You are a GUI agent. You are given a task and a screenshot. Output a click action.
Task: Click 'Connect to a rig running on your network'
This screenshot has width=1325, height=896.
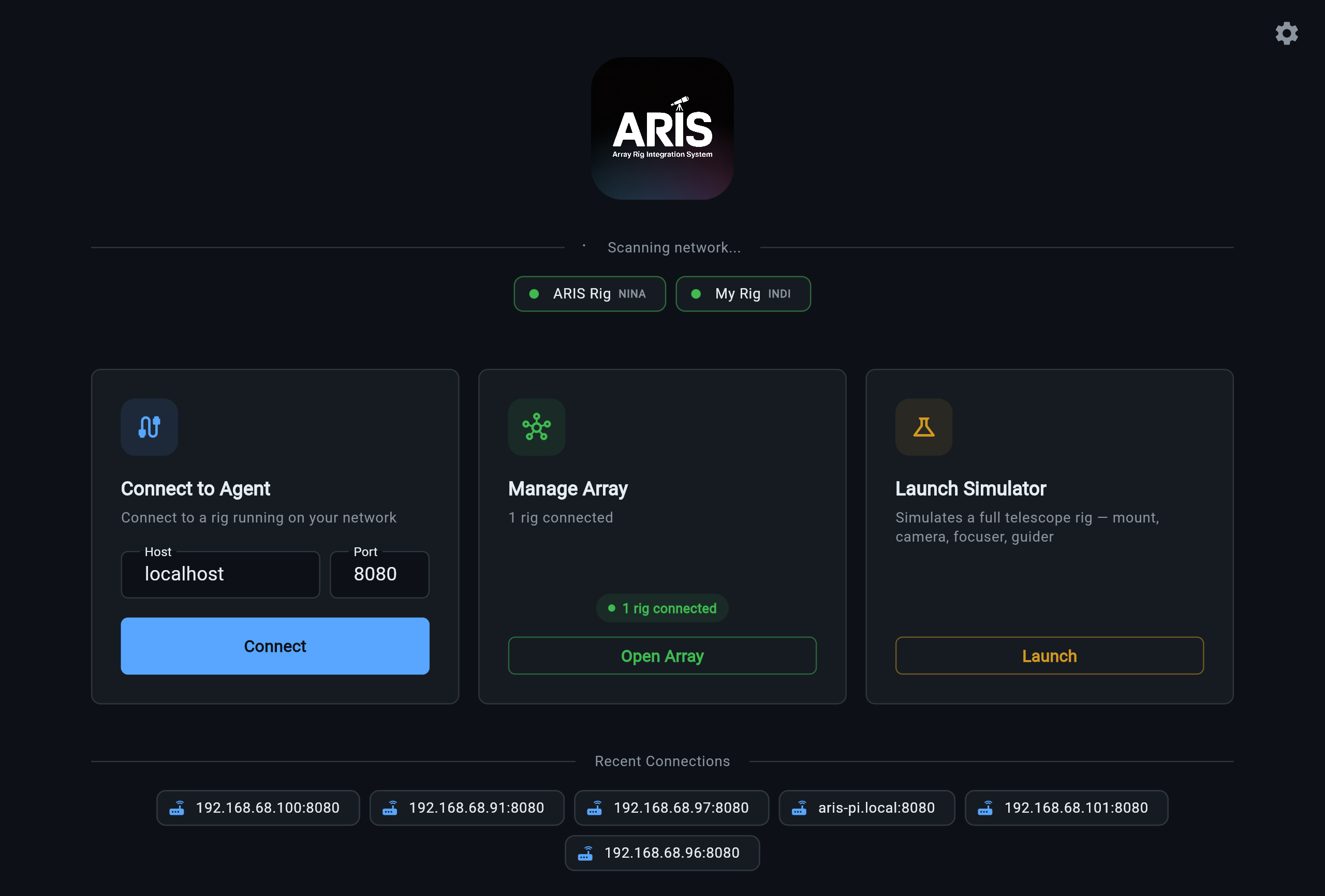[x=258, y=517]
